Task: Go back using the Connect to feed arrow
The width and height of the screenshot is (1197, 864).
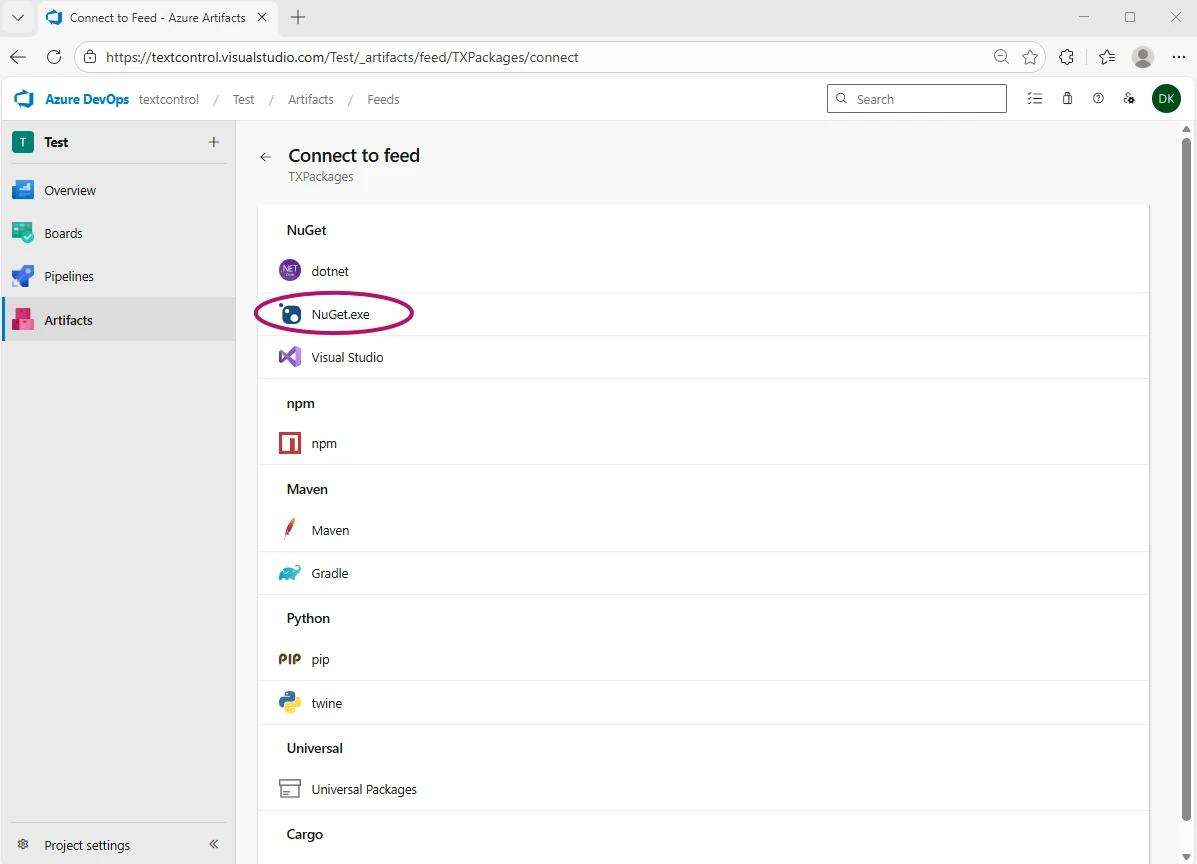Action: tap(264, 156)
